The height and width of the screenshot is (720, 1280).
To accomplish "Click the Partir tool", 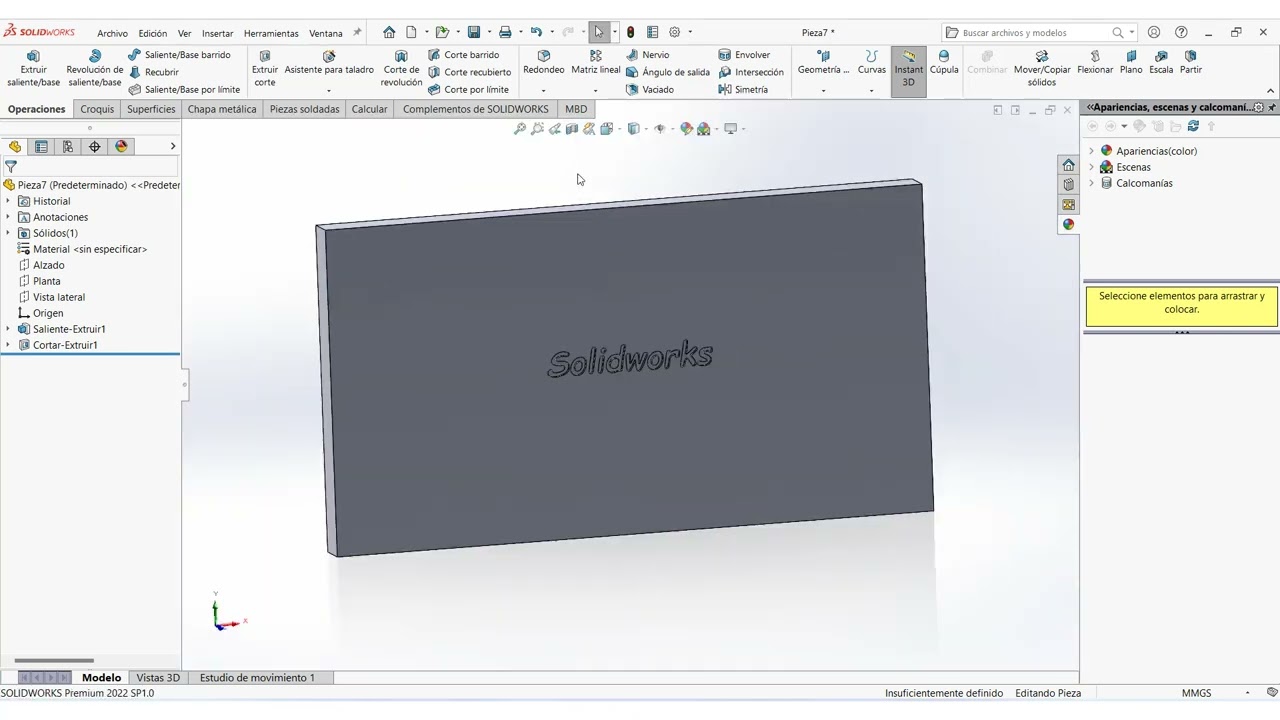I will [x=1190, y=63].
